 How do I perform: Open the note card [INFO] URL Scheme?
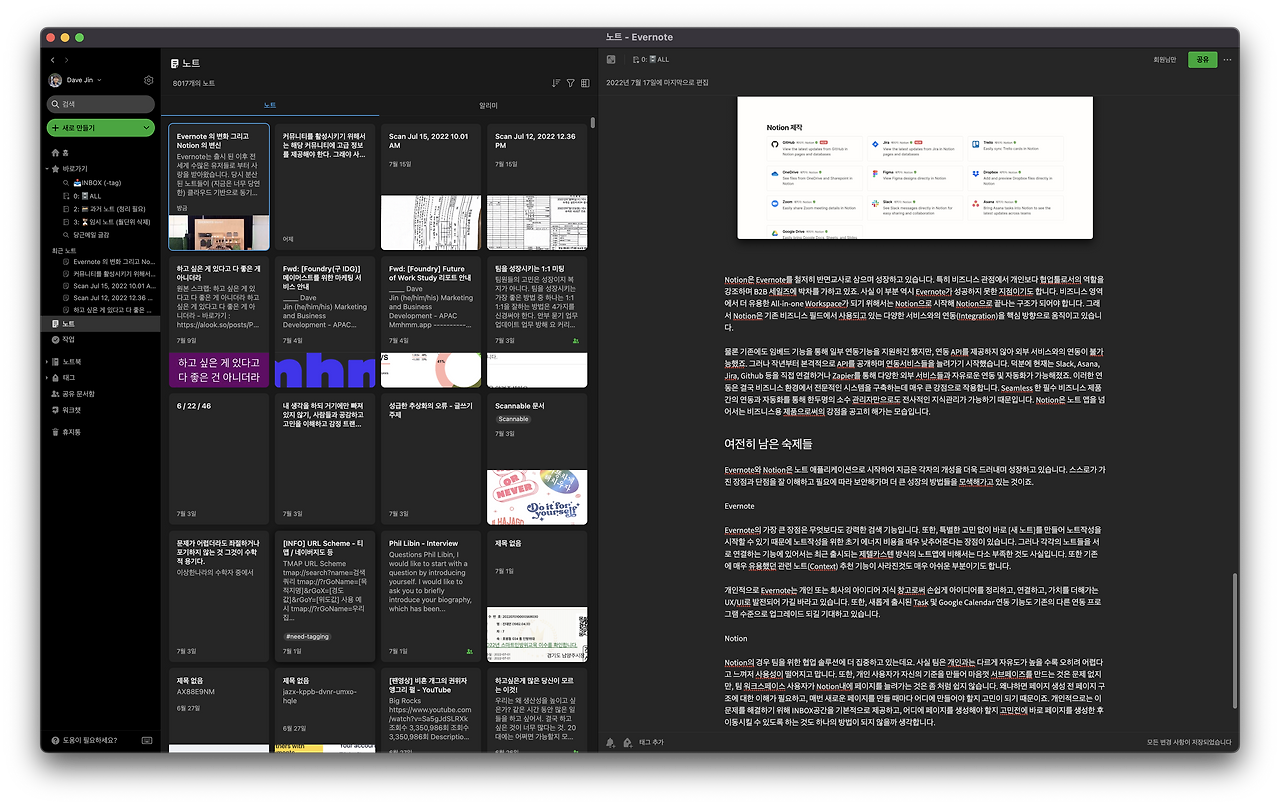pyautogui.click(x=324, y=597)
